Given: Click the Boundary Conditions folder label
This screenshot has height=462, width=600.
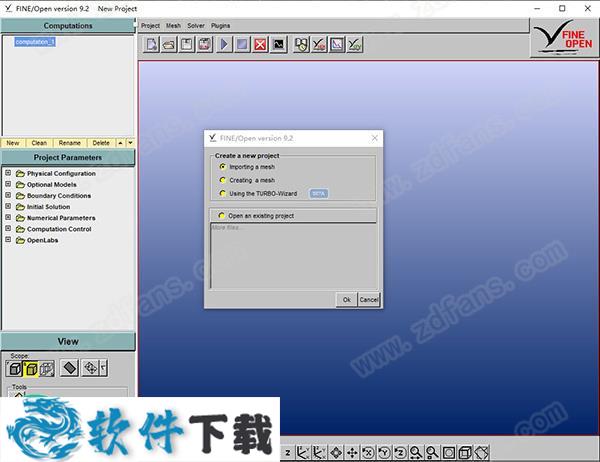Looking at the screenshot, I should [x=59, y=196].
